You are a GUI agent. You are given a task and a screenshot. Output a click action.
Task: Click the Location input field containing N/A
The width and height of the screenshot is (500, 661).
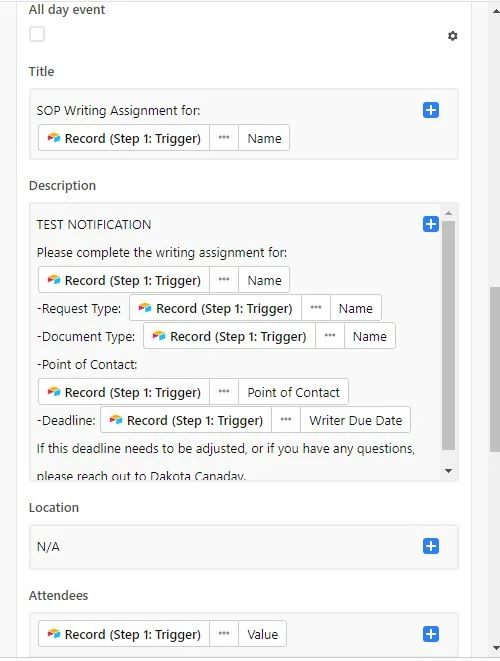pos(244,547)
